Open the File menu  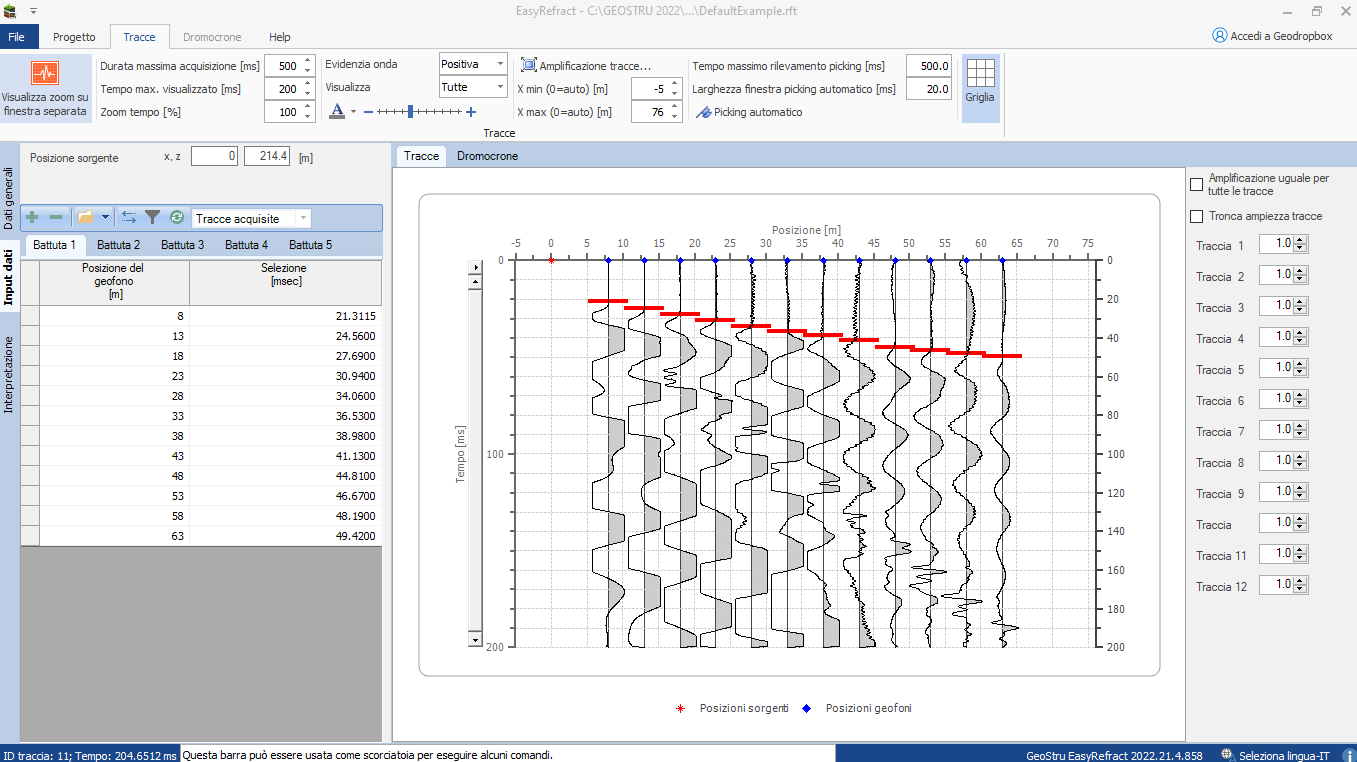(17, 37)
